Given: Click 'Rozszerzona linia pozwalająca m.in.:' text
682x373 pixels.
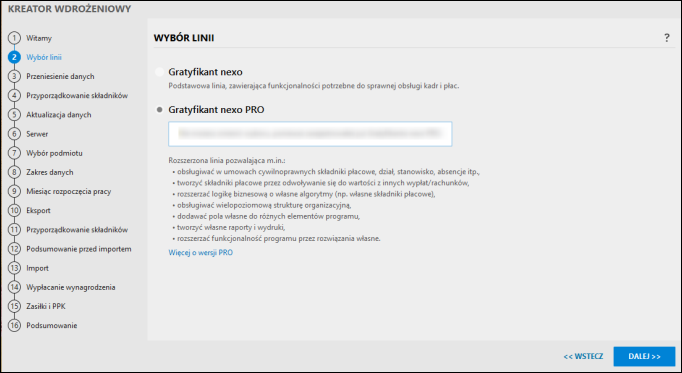Looking at the screenshot, I should coord(227,160).
